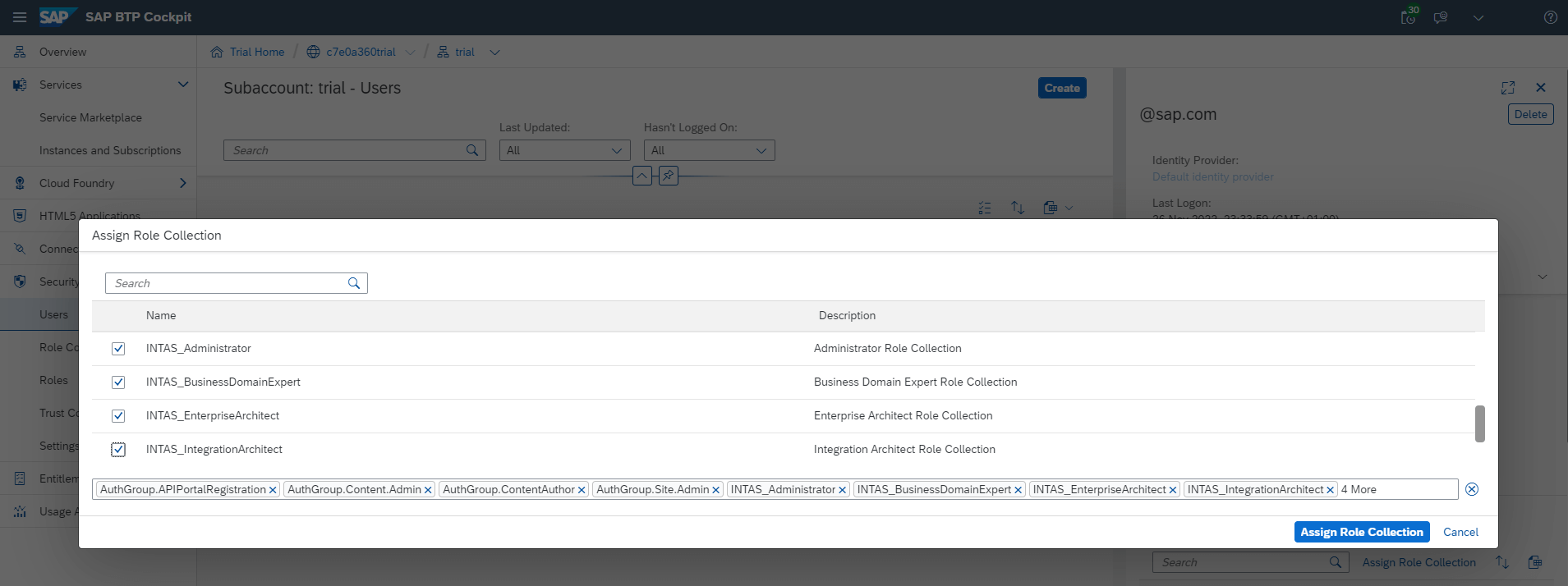Uncheck INTAS_BusinessDomainExpert checkbox
The image size is (1568, 586).
coord(118,382)
